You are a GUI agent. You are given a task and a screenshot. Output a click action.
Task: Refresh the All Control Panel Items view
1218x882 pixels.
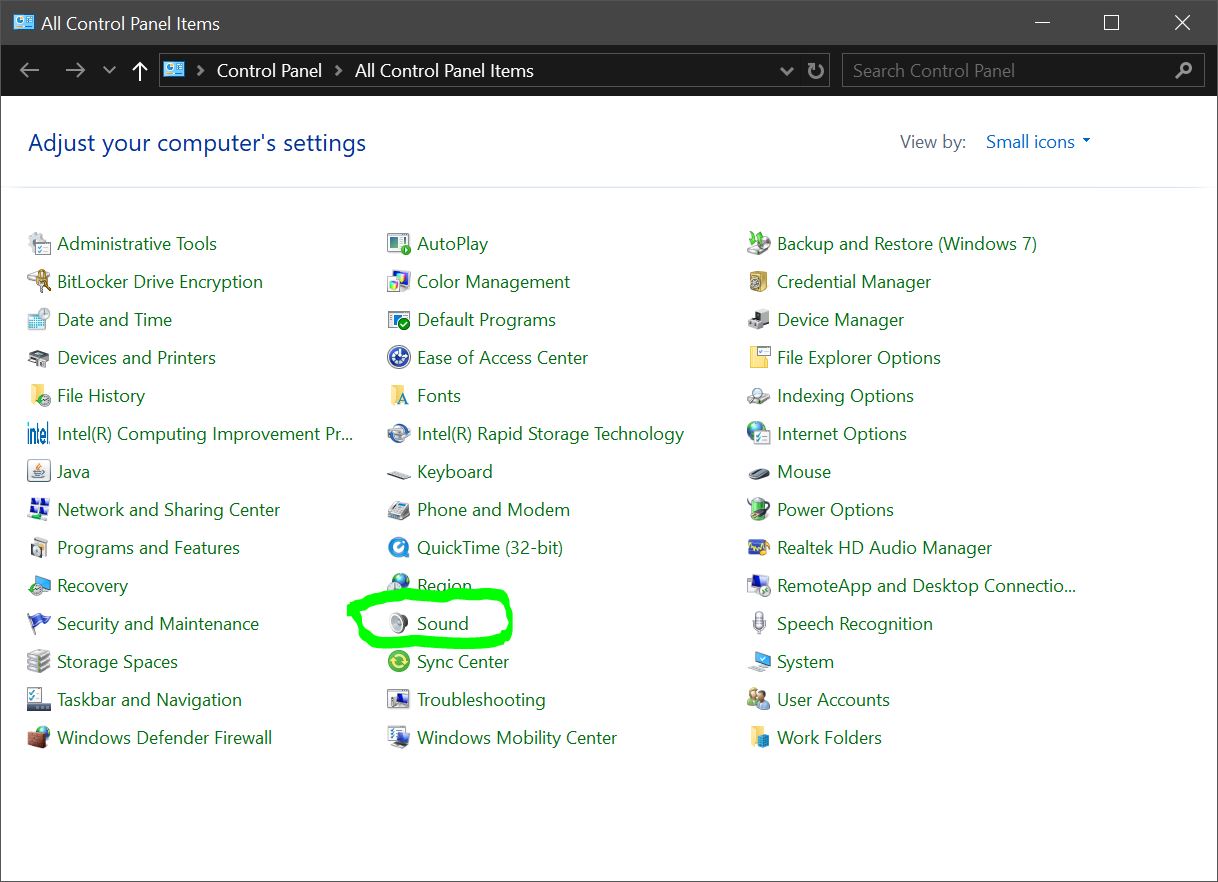pos(816,71)
